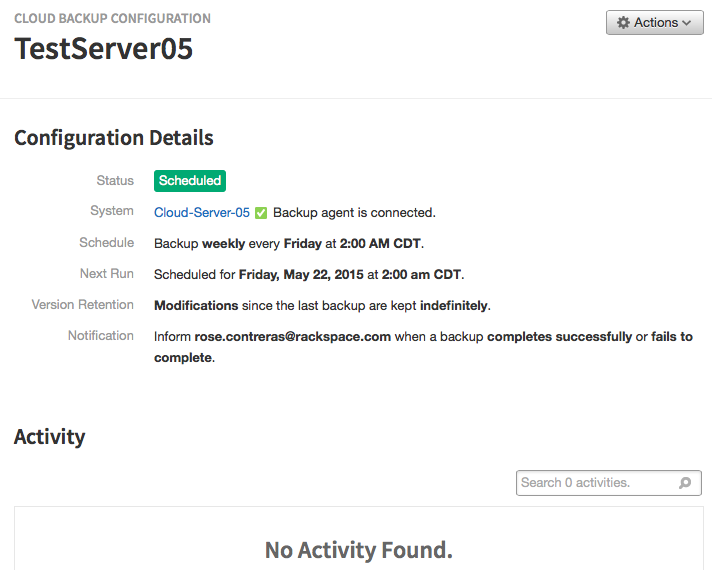The width and height of the screenshot is (712, 570).
Task: Click the Configuration Details heading
Action: 114,138
